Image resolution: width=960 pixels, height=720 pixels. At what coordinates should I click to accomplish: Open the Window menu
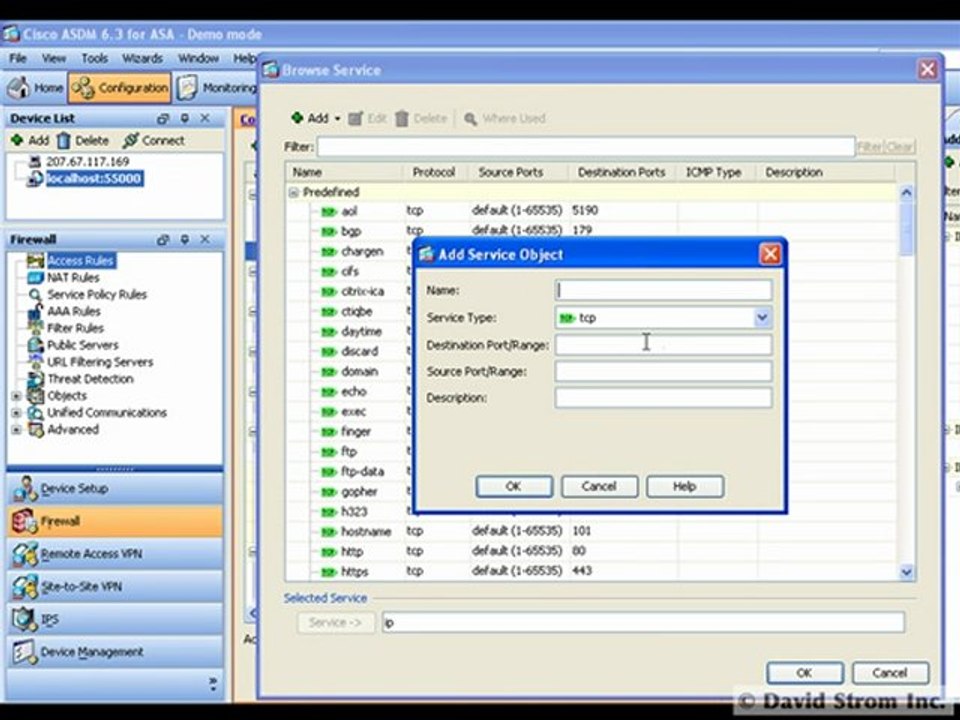click(x=198, y=58)
